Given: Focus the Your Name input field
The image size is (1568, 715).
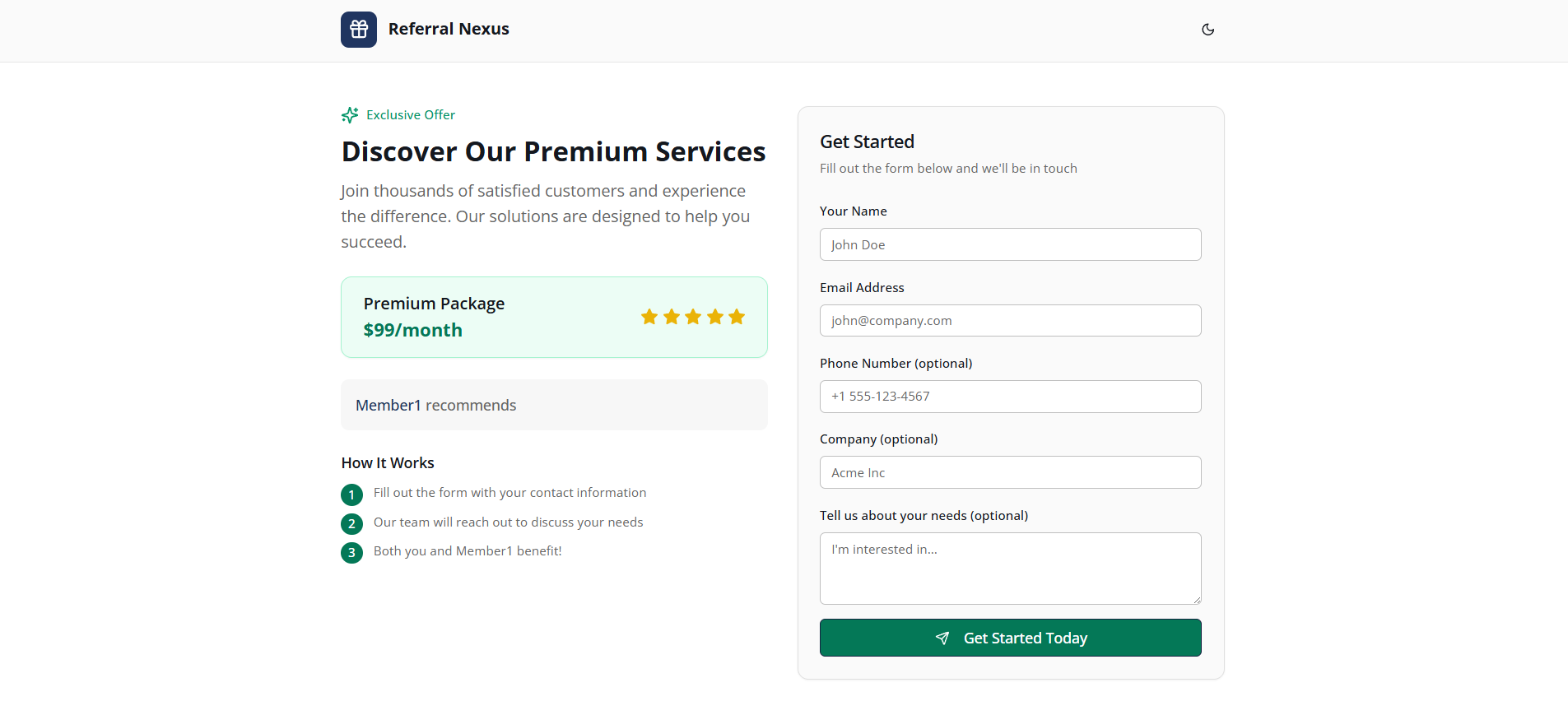Looking at the screenshot, I should click(x=1011, y=244).
